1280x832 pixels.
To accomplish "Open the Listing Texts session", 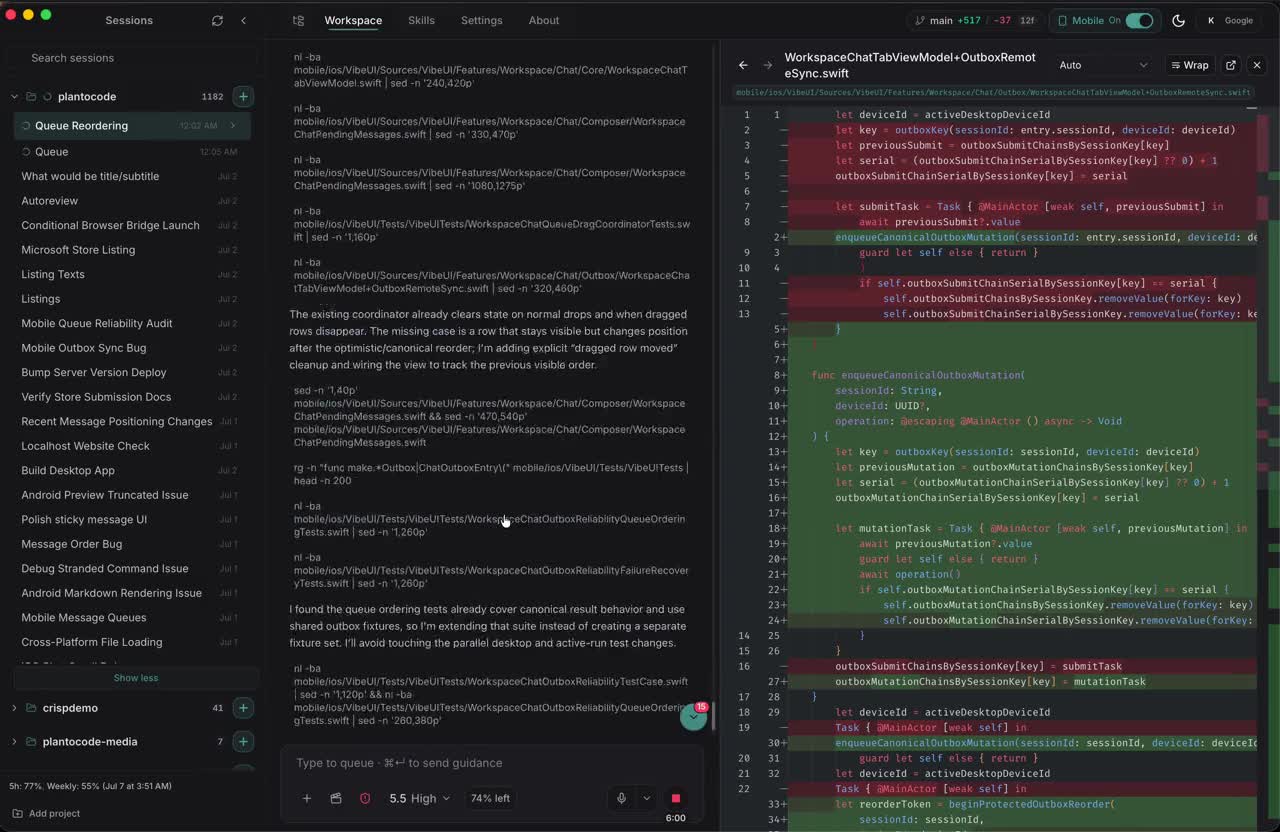I will pos(131,274).
